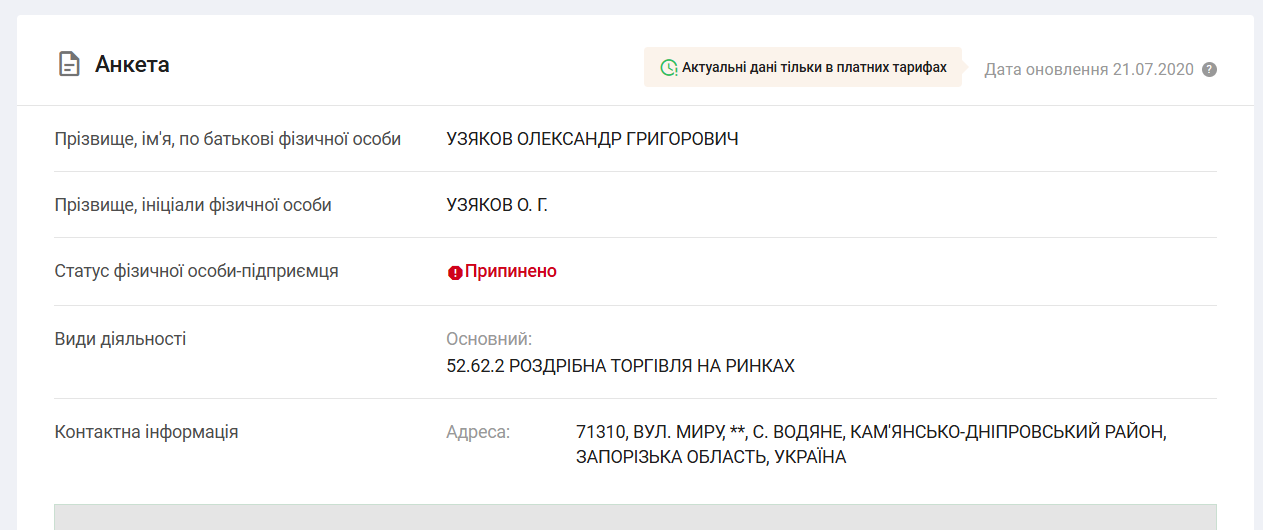Select the Анкета section heading
The image size is (1263, 530).
point(132,65)
